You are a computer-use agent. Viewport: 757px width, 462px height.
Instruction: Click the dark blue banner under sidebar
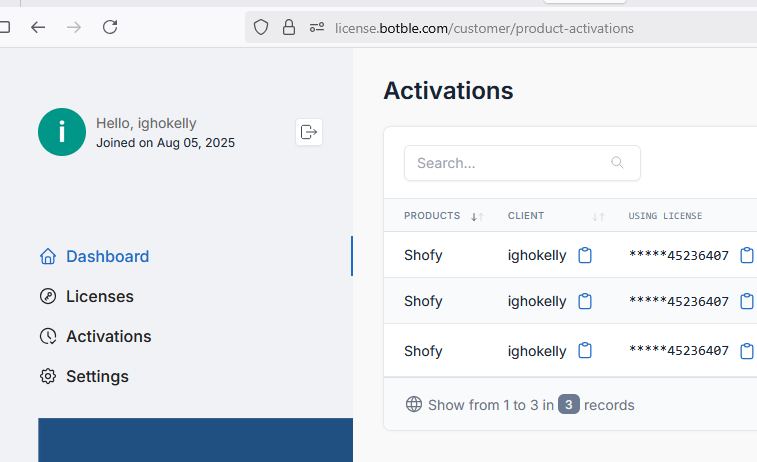coord(196,440)
